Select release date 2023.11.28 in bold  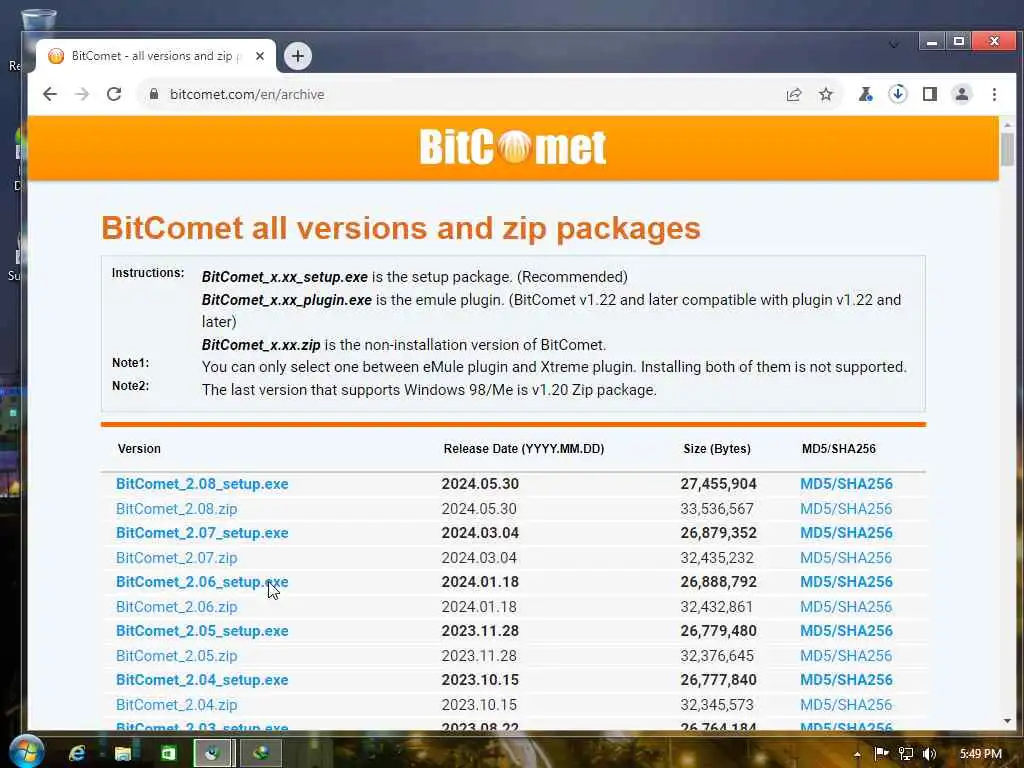[x=480, y=631]
